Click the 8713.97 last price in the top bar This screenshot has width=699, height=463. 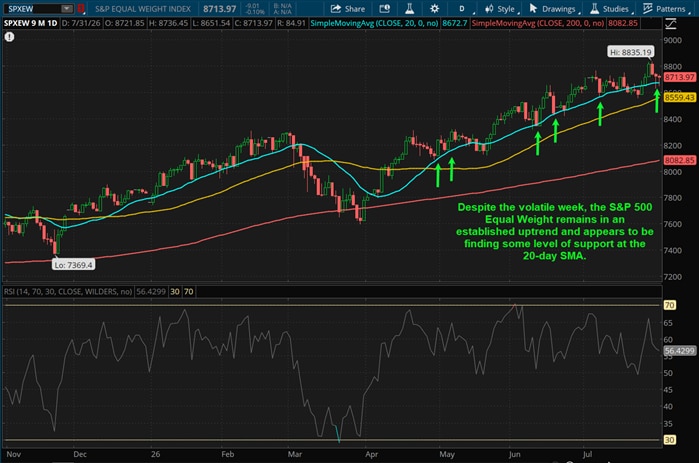[x=220, y=9]
